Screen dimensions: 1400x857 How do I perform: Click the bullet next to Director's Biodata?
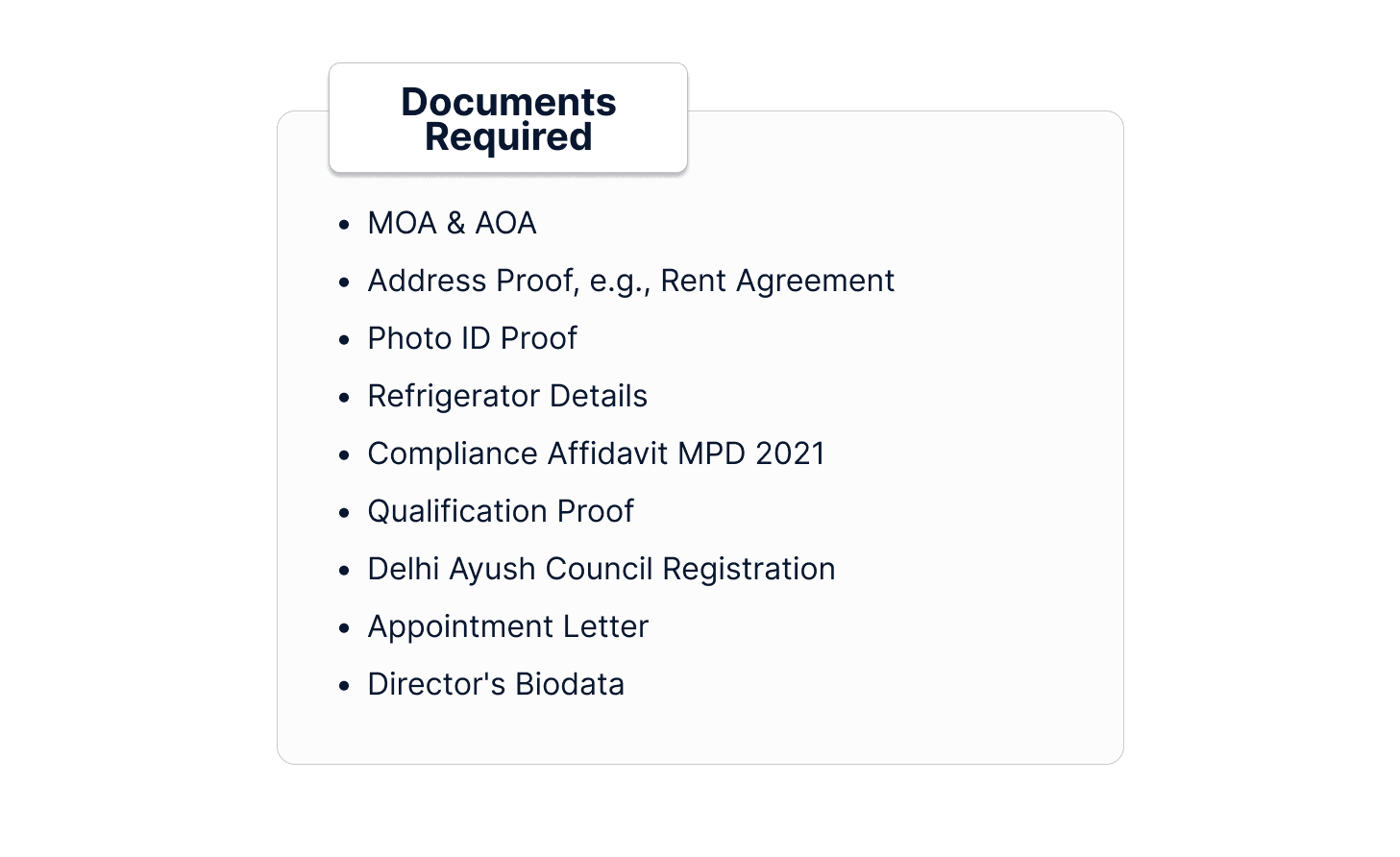344,686
